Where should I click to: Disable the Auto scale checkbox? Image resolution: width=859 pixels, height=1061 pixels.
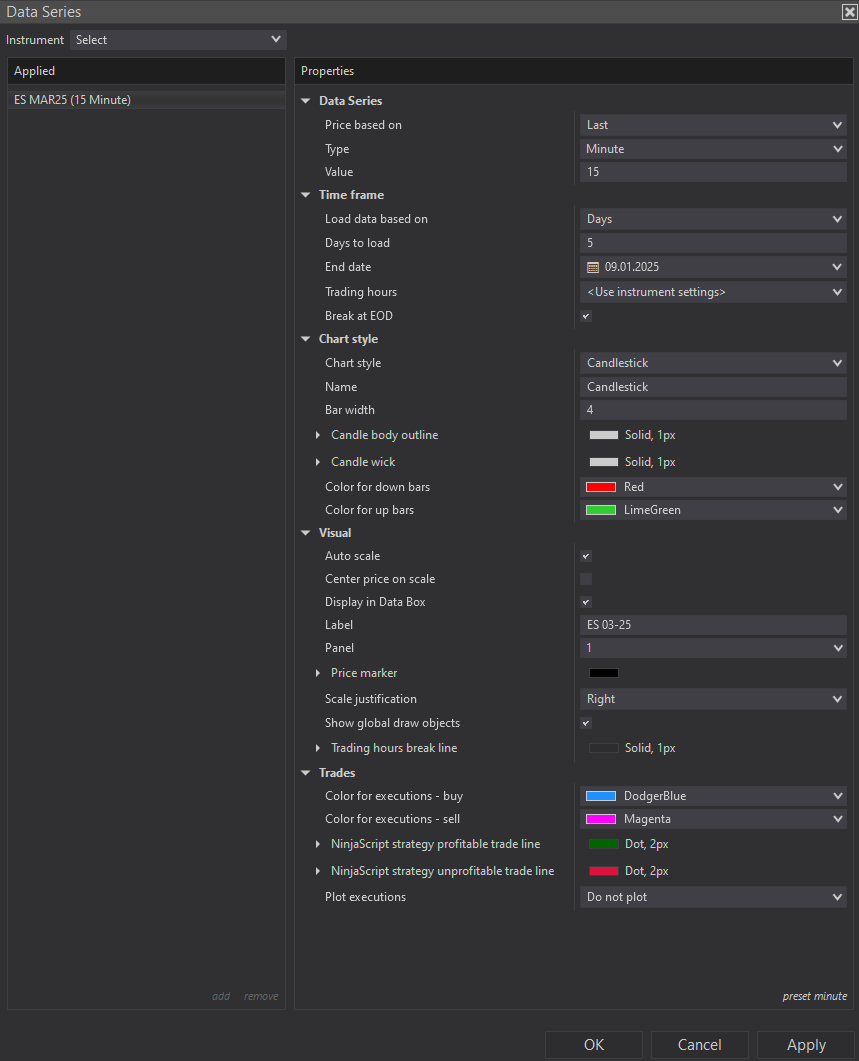586,556
